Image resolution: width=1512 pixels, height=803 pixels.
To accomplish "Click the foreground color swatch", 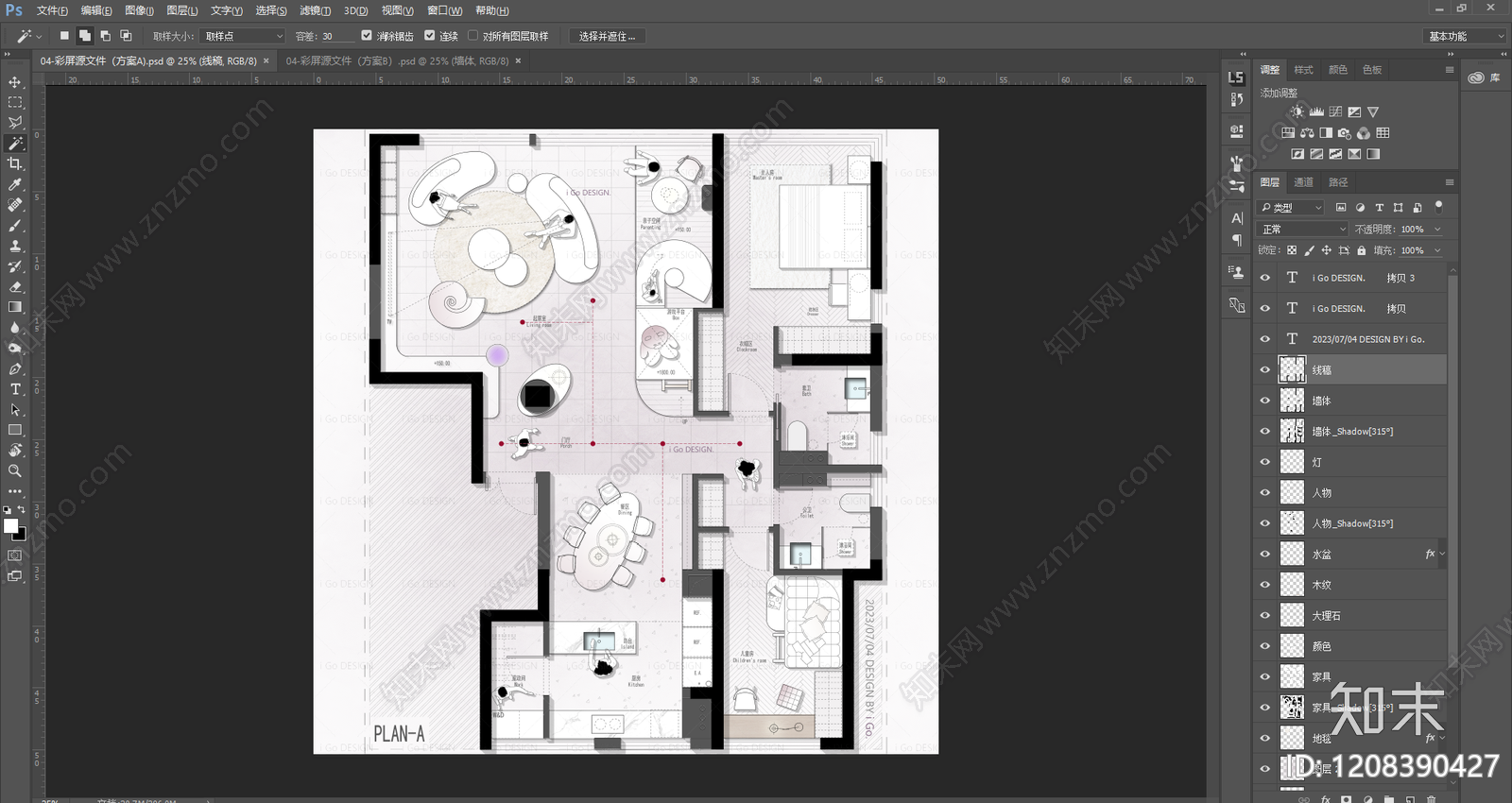I will 10,525.
